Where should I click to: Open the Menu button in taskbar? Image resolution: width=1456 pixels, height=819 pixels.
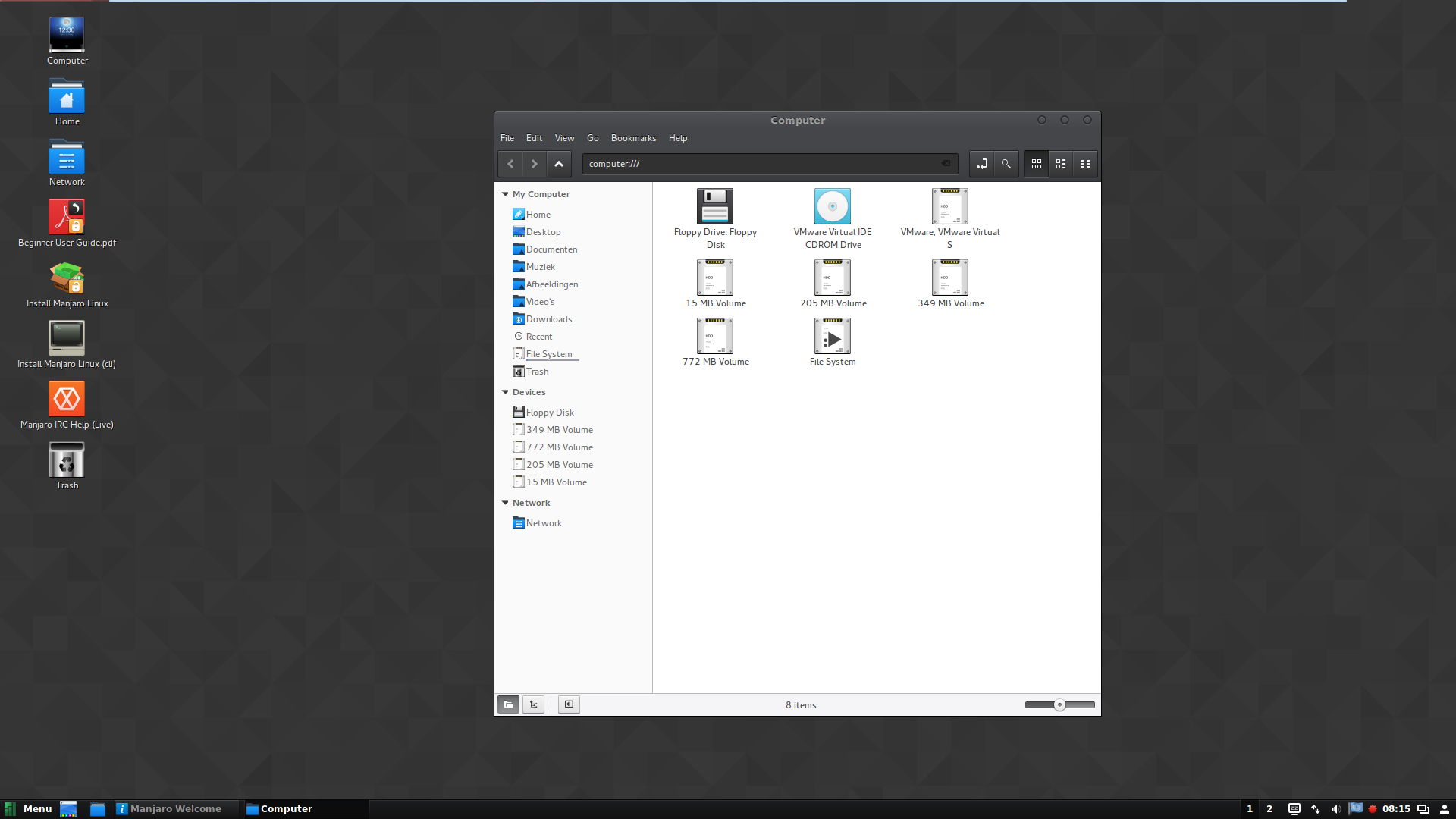tap(28, 809)
